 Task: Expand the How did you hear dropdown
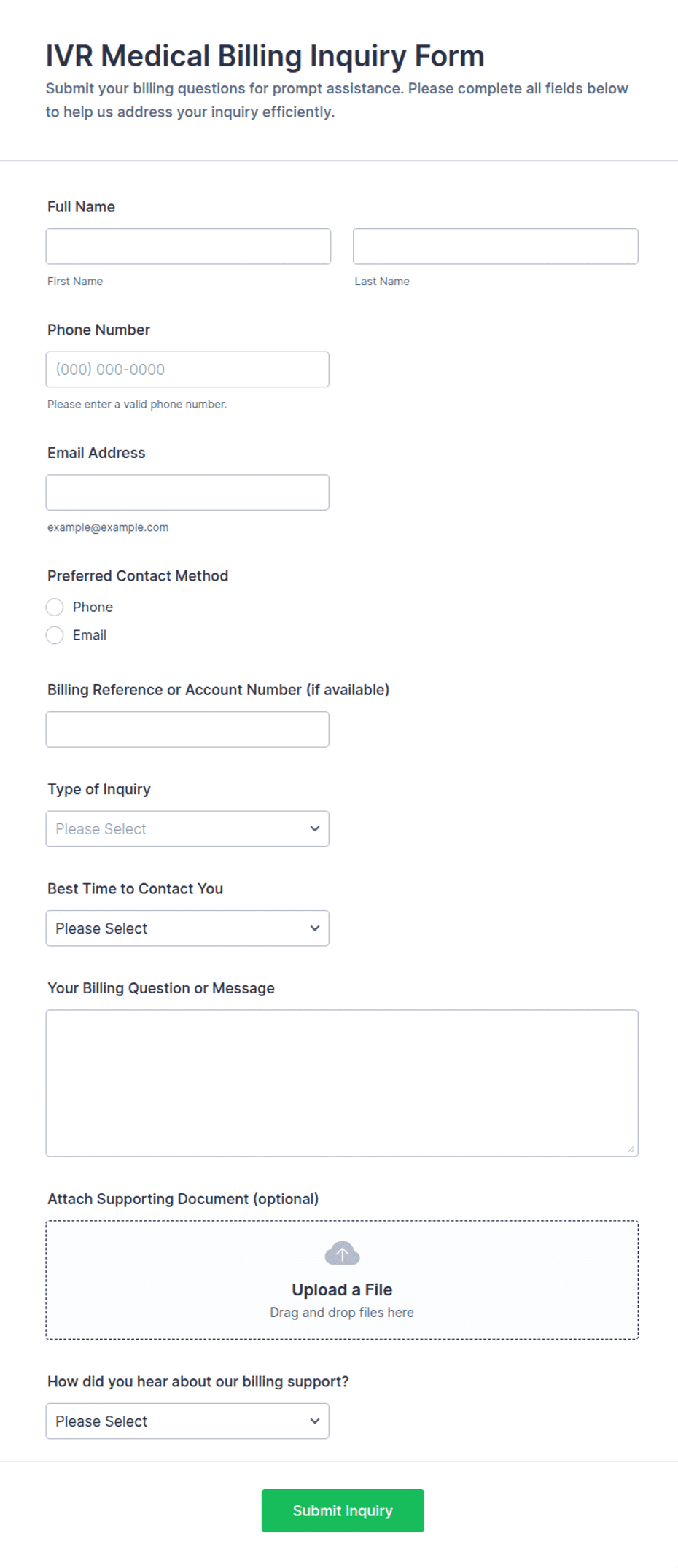[x=187, y=1421]
